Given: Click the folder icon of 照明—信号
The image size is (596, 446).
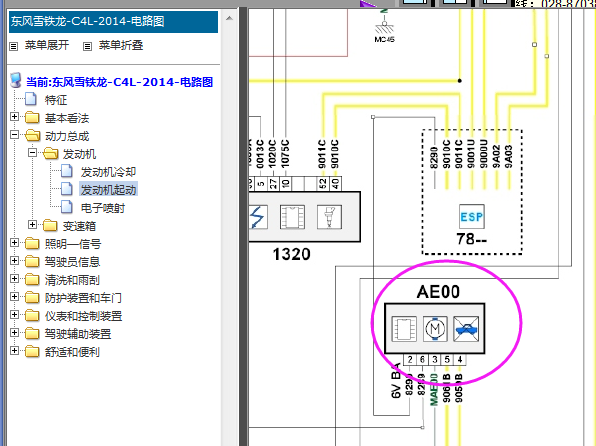Looking at the screenshot, I should [x=32, y=243].
